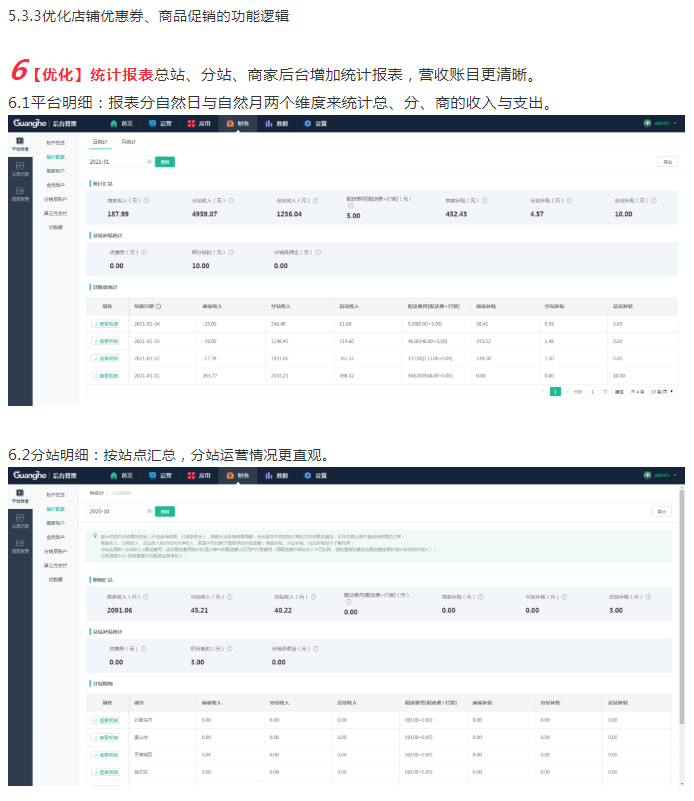Open 应用 grid icon in the 2020-10 sub-station report

click(x=191, y=476)
